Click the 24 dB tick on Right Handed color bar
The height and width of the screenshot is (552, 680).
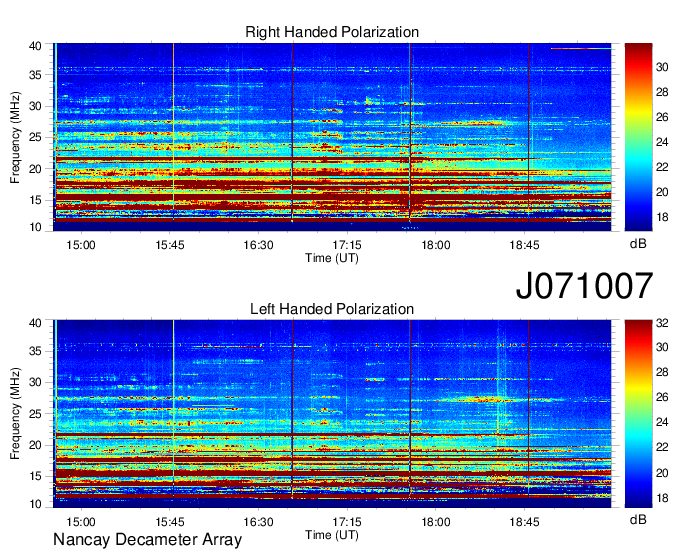tap(662, 142)
